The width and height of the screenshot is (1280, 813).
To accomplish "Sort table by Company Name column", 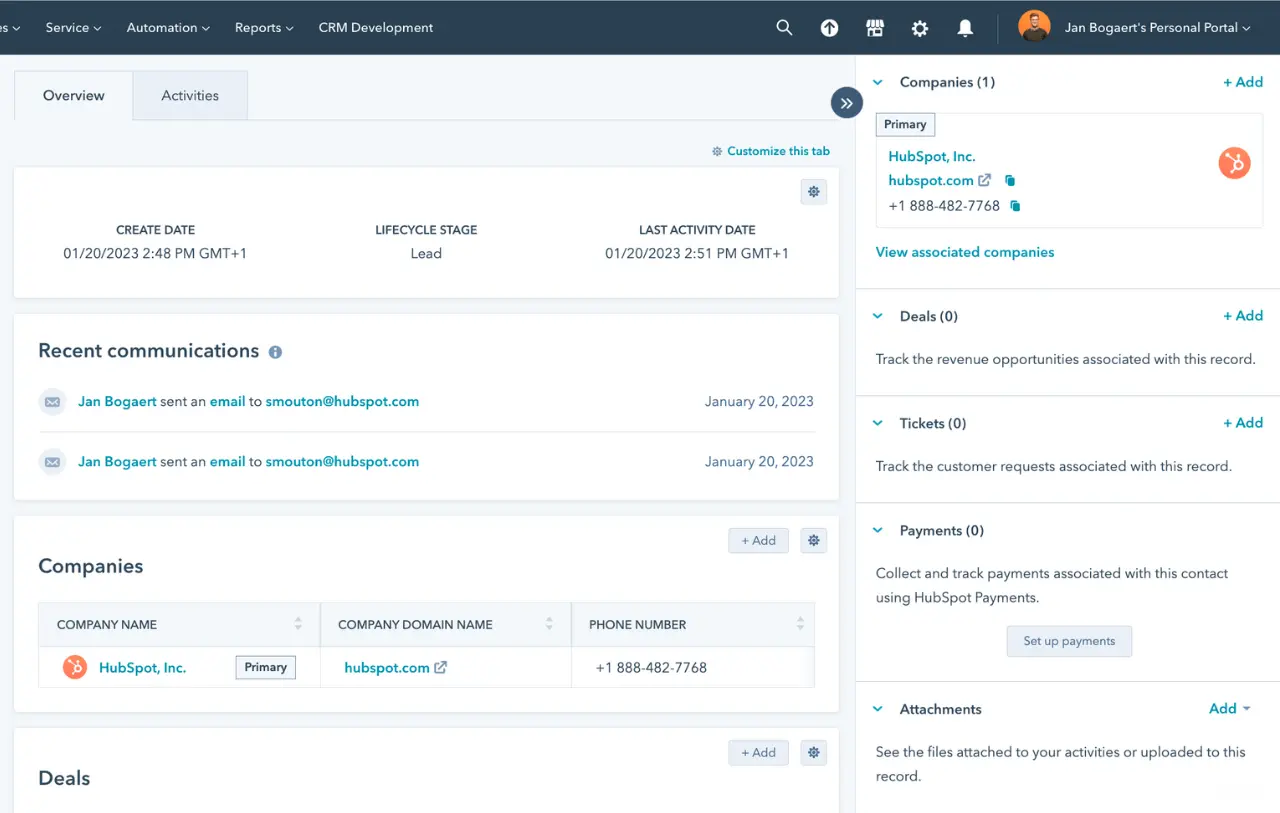I will [299, 624].
